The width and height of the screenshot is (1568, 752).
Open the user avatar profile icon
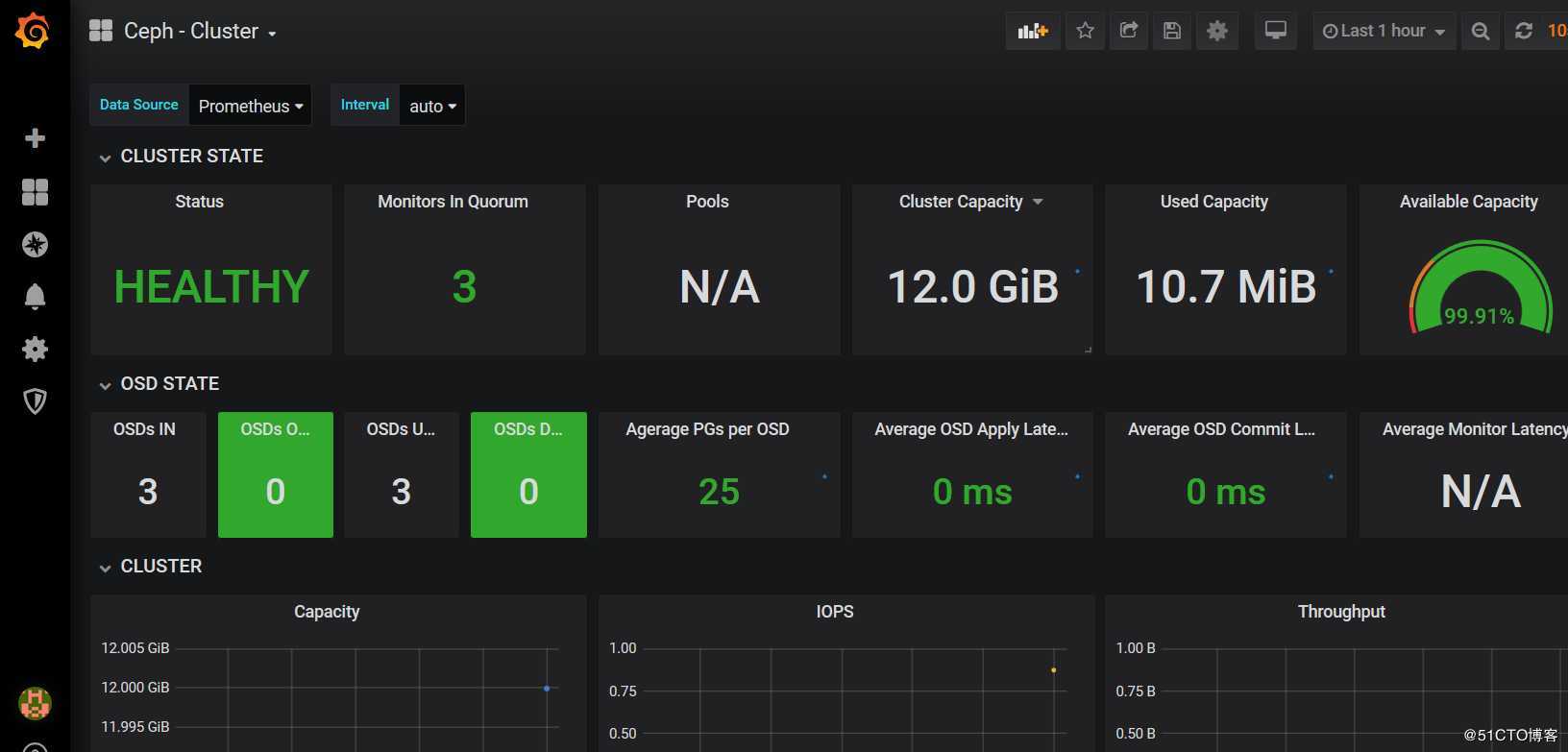tap(35, 703)
